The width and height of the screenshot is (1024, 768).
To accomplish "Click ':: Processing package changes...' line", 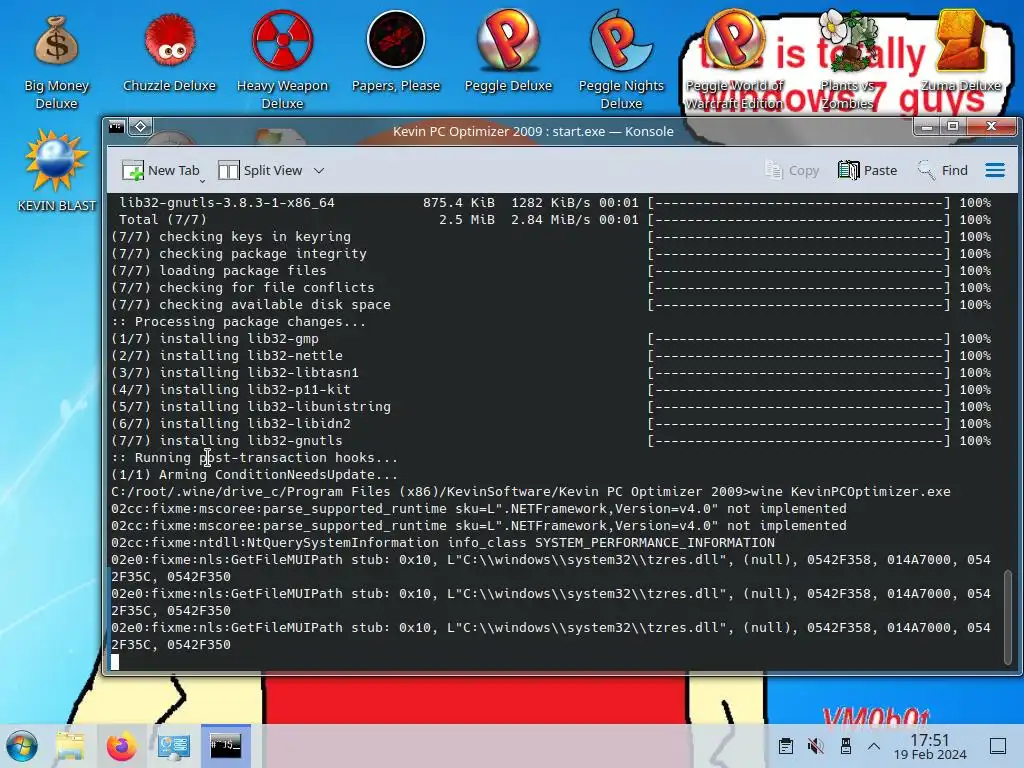I will [238, 322].
